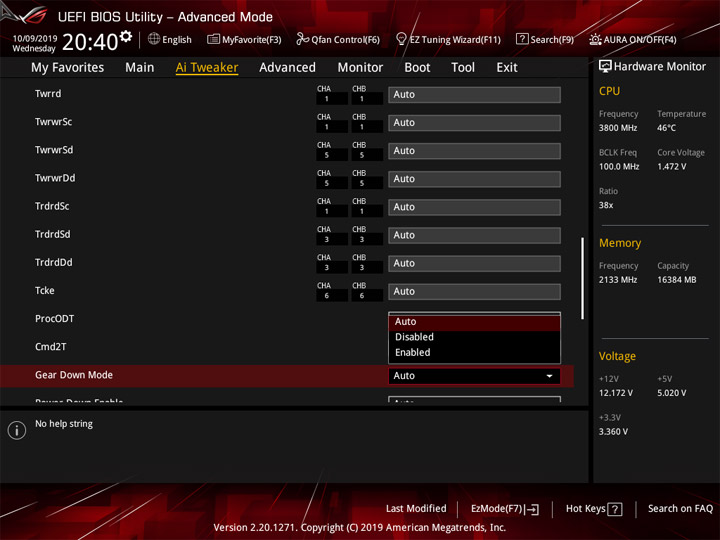Screen dimensions: 720x540
Task: Click the Hot Keys question mark icon
Action: click(x=615, y=509)
